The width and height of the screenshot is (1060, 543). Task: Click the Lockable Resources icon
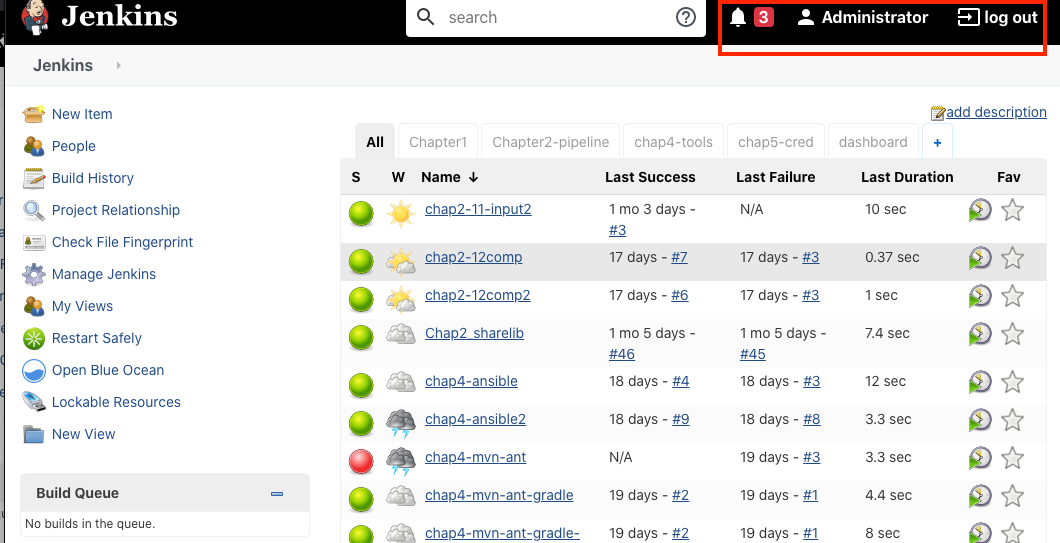34,402
